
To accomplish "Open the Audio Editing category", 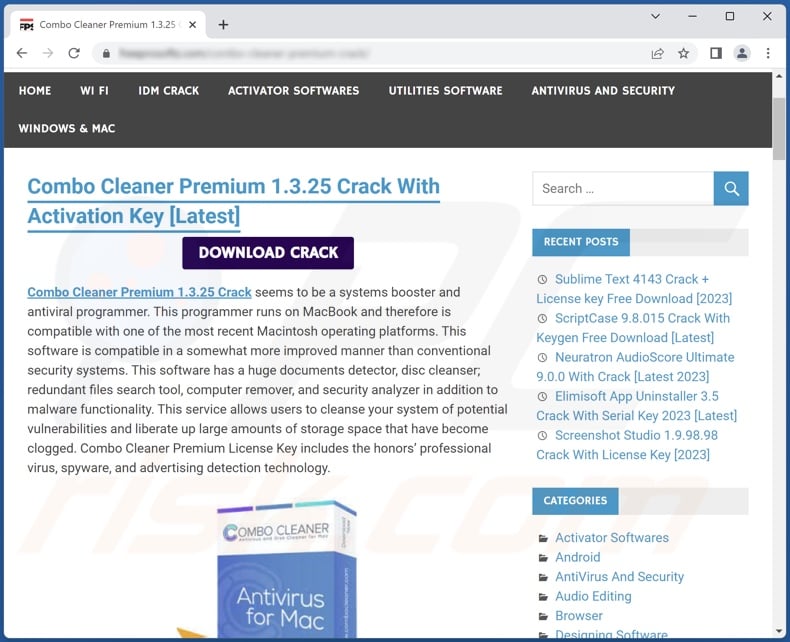I will 593,597.
